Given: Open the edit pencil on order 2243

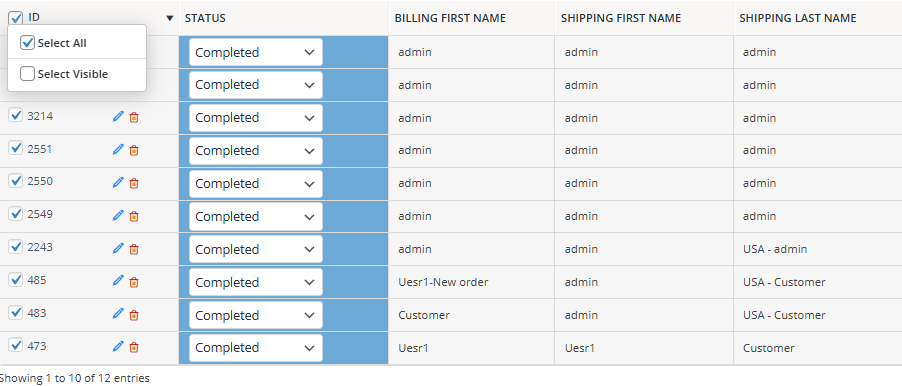Looking at the screenshot, I should pyautogui.click(x=118, y=249).
